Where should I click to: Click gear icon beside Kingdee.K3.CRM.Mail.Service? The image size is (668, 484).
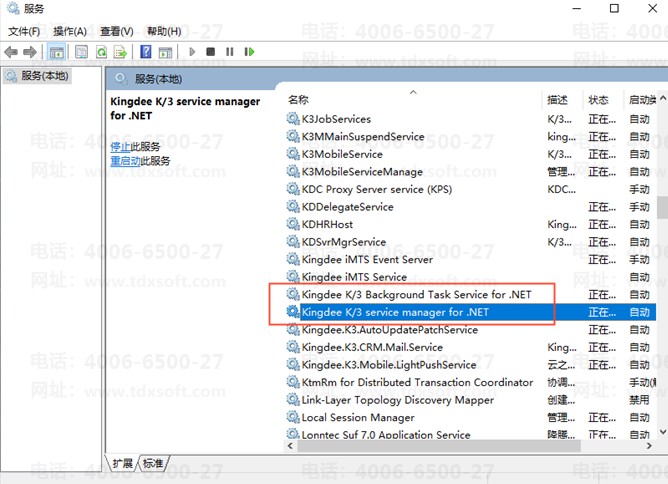tap(293, 346)
